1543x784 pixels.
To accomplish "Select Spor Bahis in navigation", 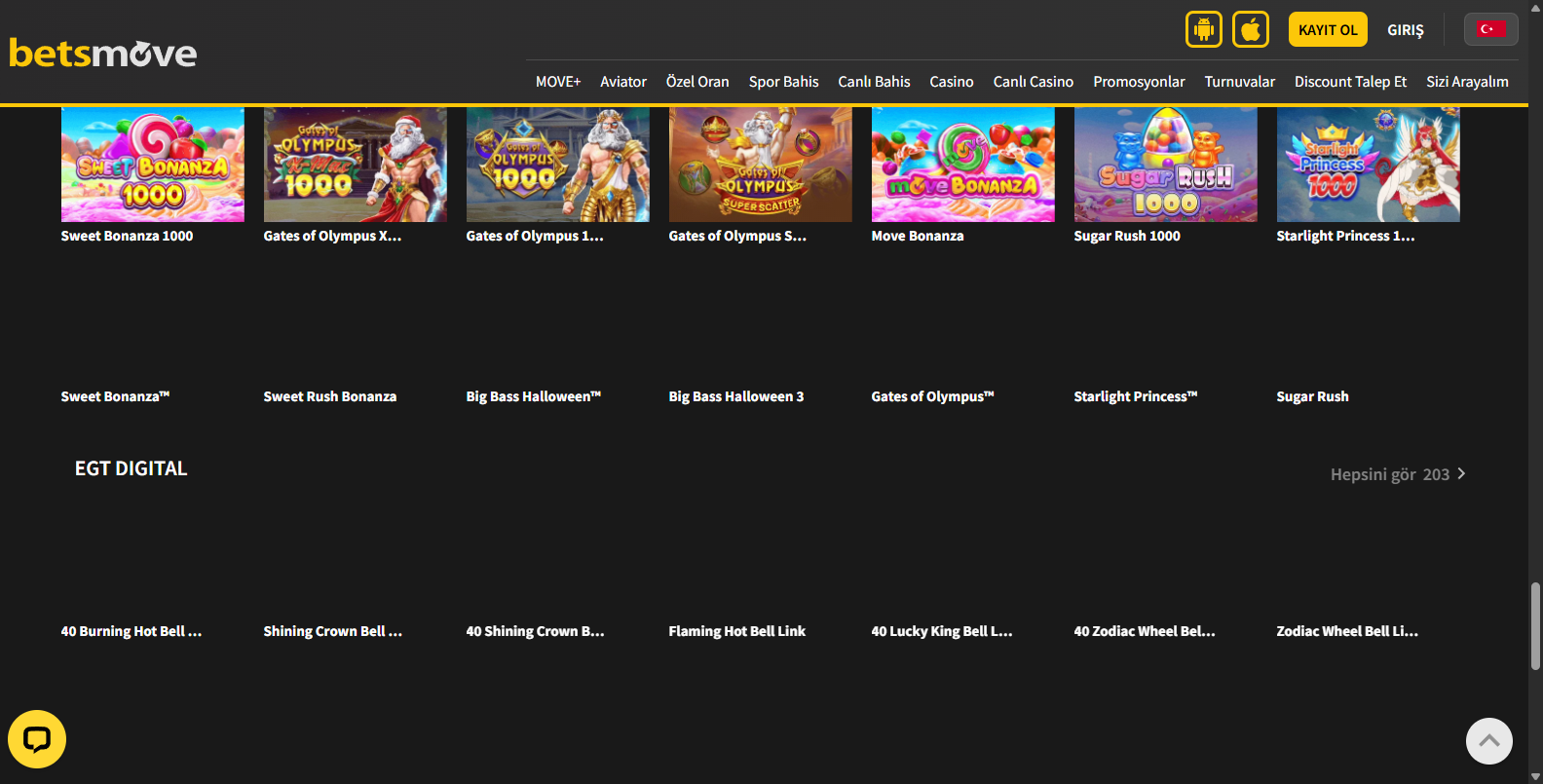I will (783, 82).
